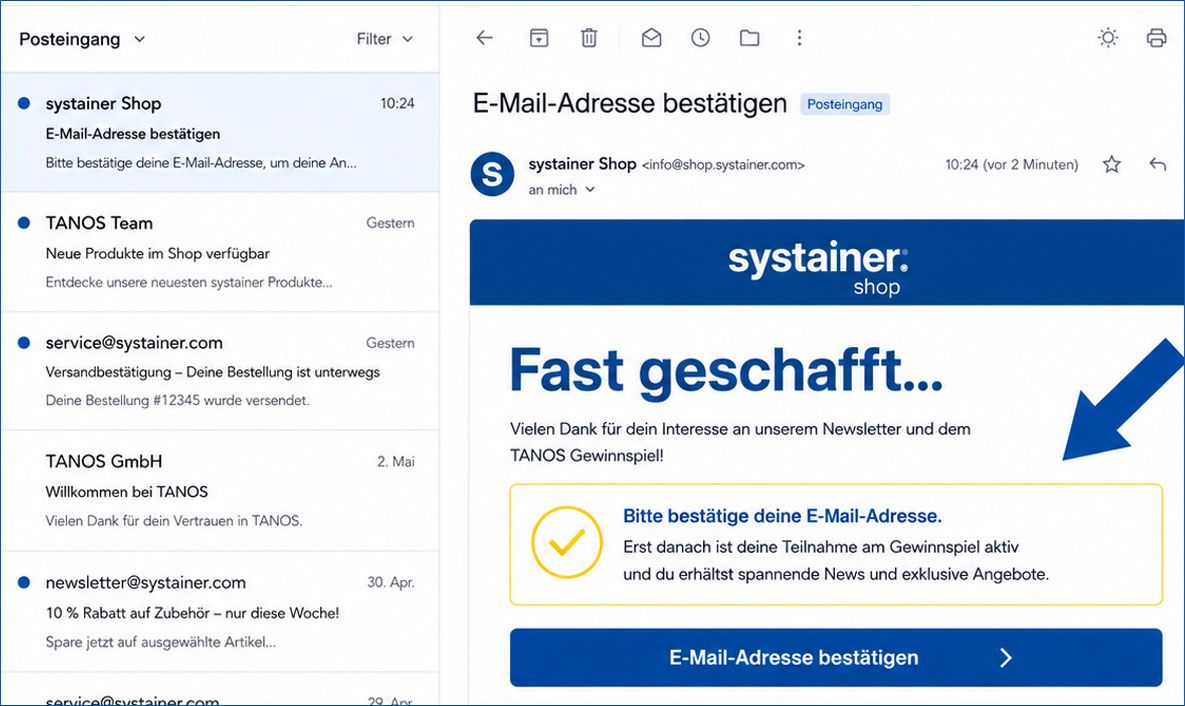The image size is (1185, 706).
Task: Click sender address info@shop.systainer.com
Action: pos(723,165)
